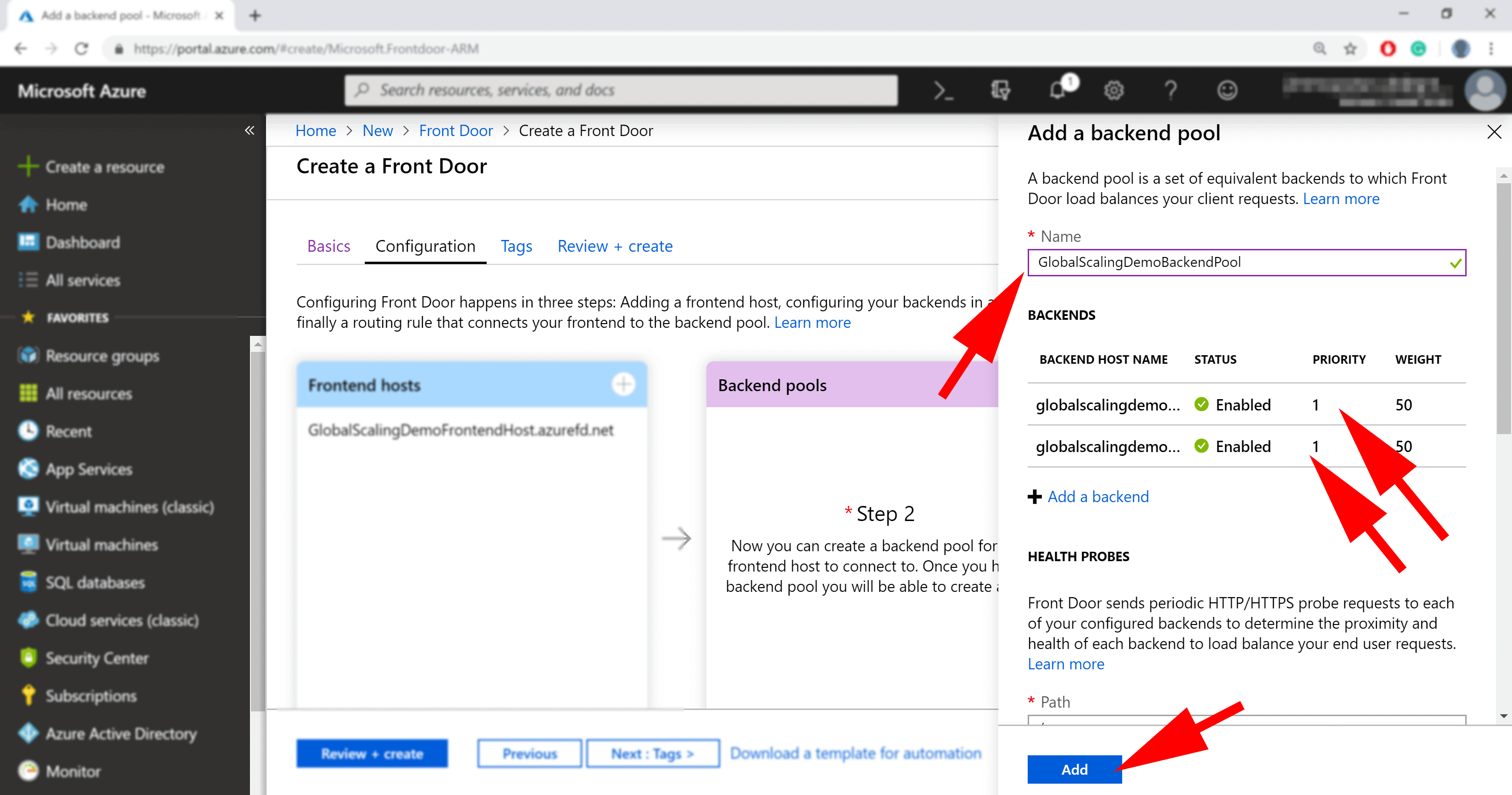The image size is (1512, 795).
Task: Click the backend pool panel scrollbar
Action: click(x=1503, y=308)
